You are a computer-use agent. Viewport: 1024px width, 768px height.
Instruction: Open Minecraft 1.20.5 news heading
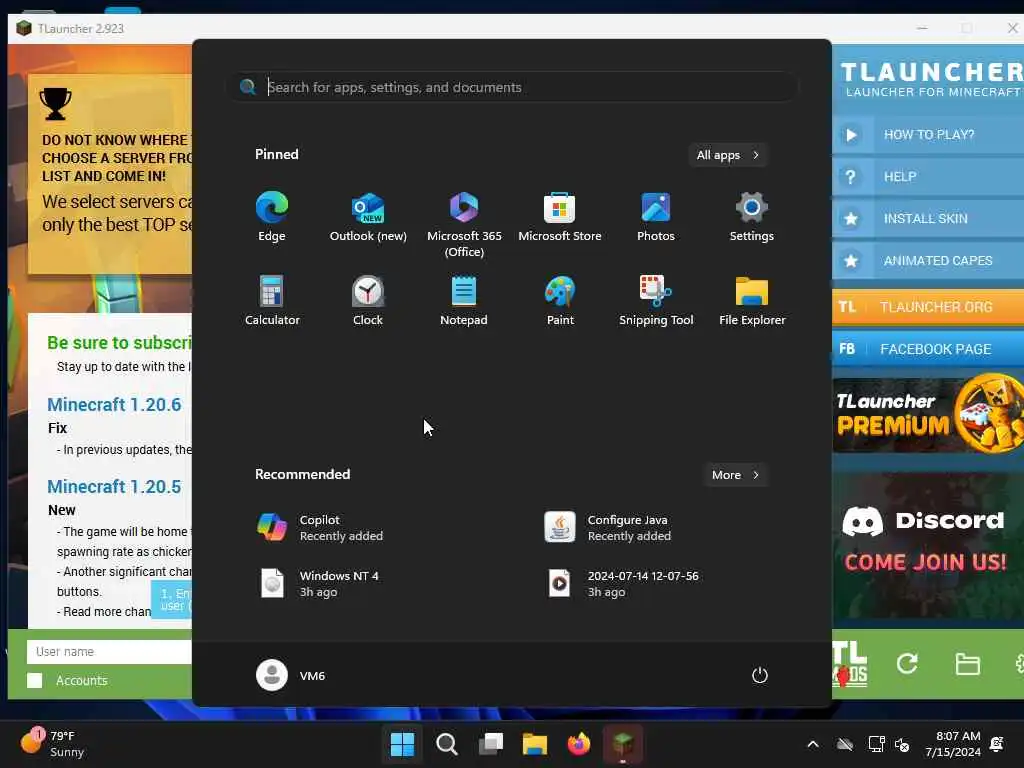(x=114, y=487)
